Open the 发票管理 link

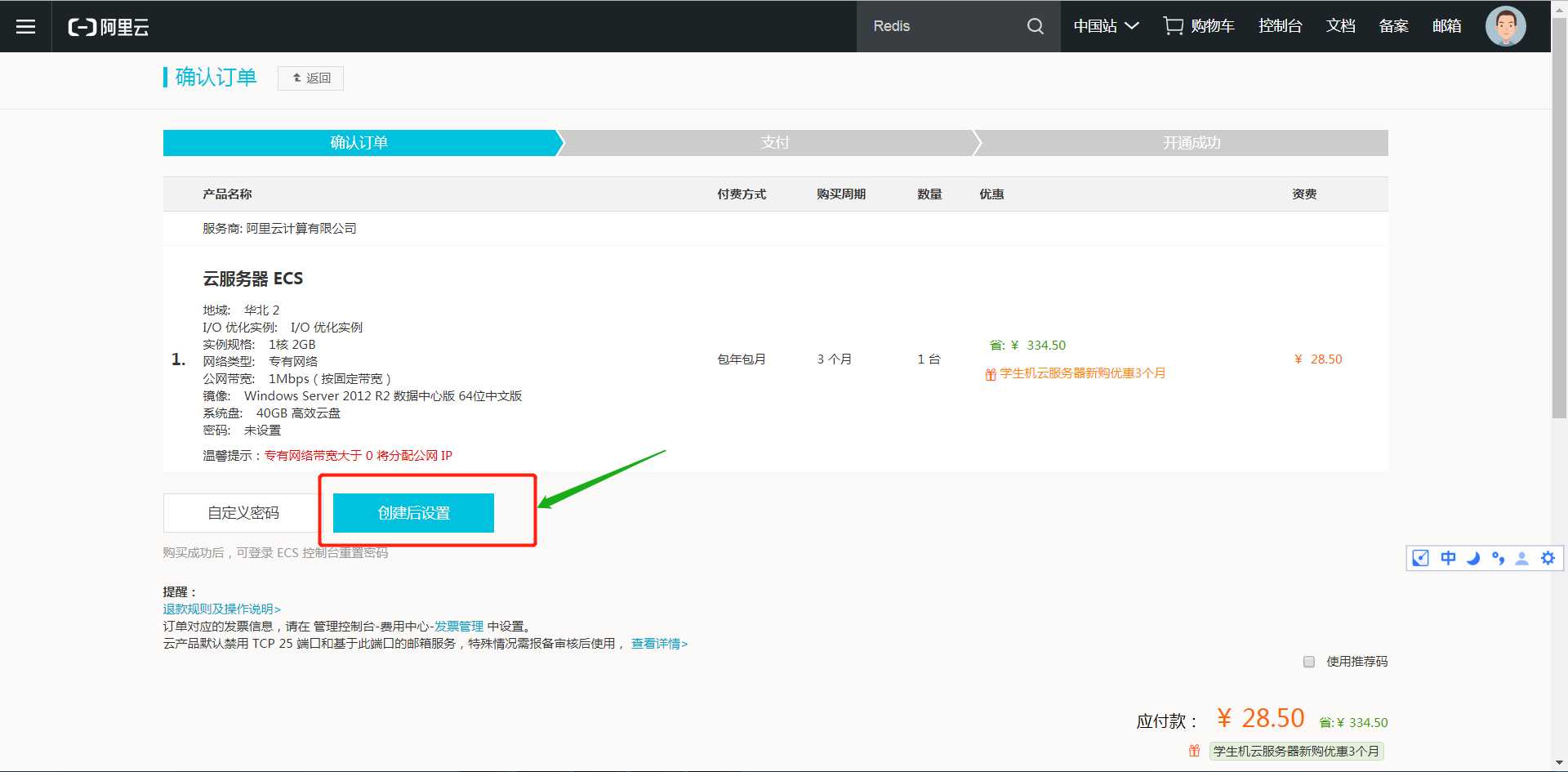459,627
